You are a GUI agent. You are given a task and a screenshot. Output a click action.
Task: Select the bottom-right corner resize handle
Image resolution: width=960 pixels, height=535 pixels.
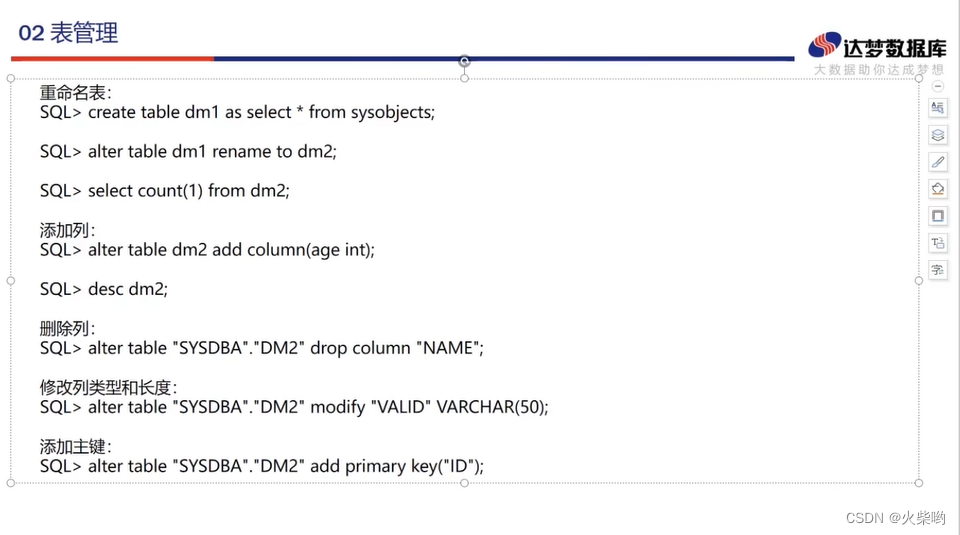918,483
